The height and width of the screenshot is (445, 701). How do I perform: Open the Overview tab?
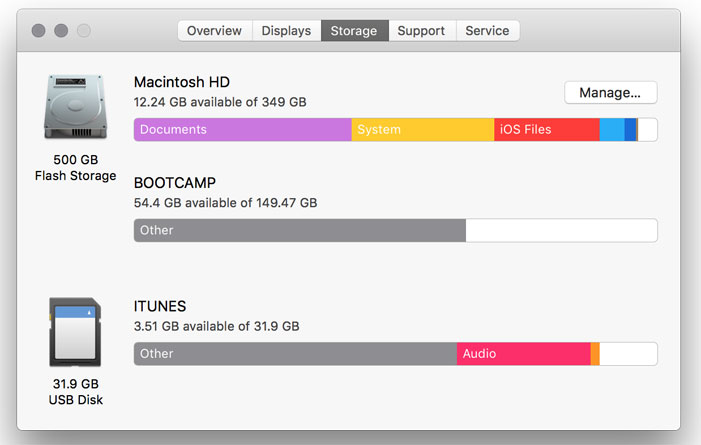point(215,31)
